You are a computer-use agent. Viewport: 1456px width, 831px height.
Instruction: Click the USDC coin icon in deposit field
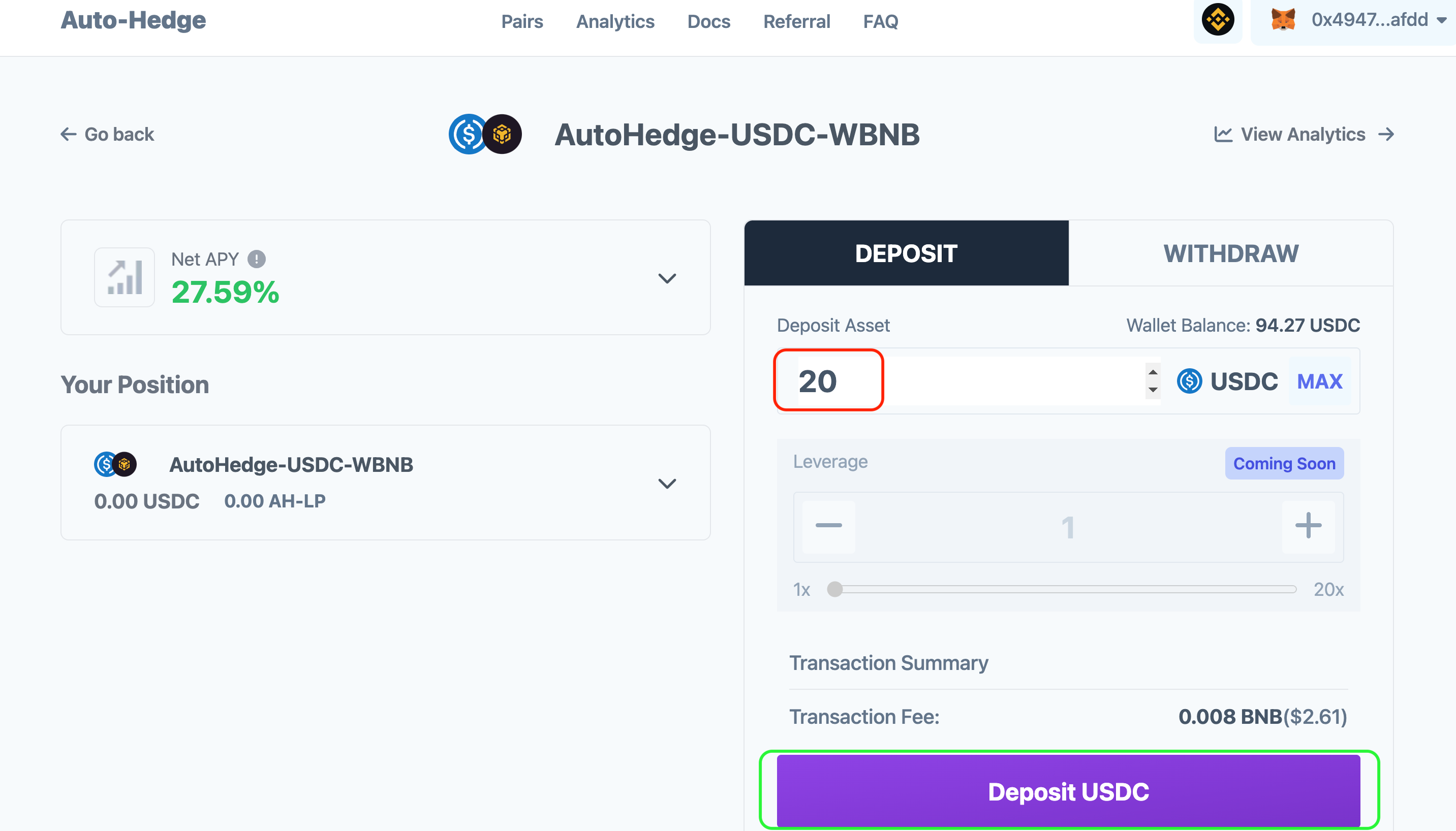coord(1189,381)
